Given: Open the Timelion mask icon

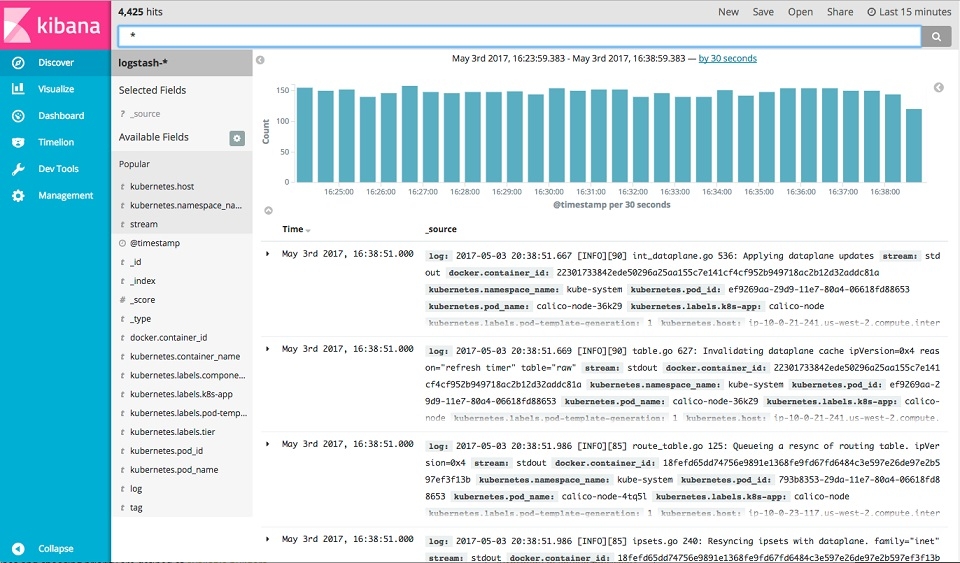Looking at the screenshot, I should pos(18,142).
